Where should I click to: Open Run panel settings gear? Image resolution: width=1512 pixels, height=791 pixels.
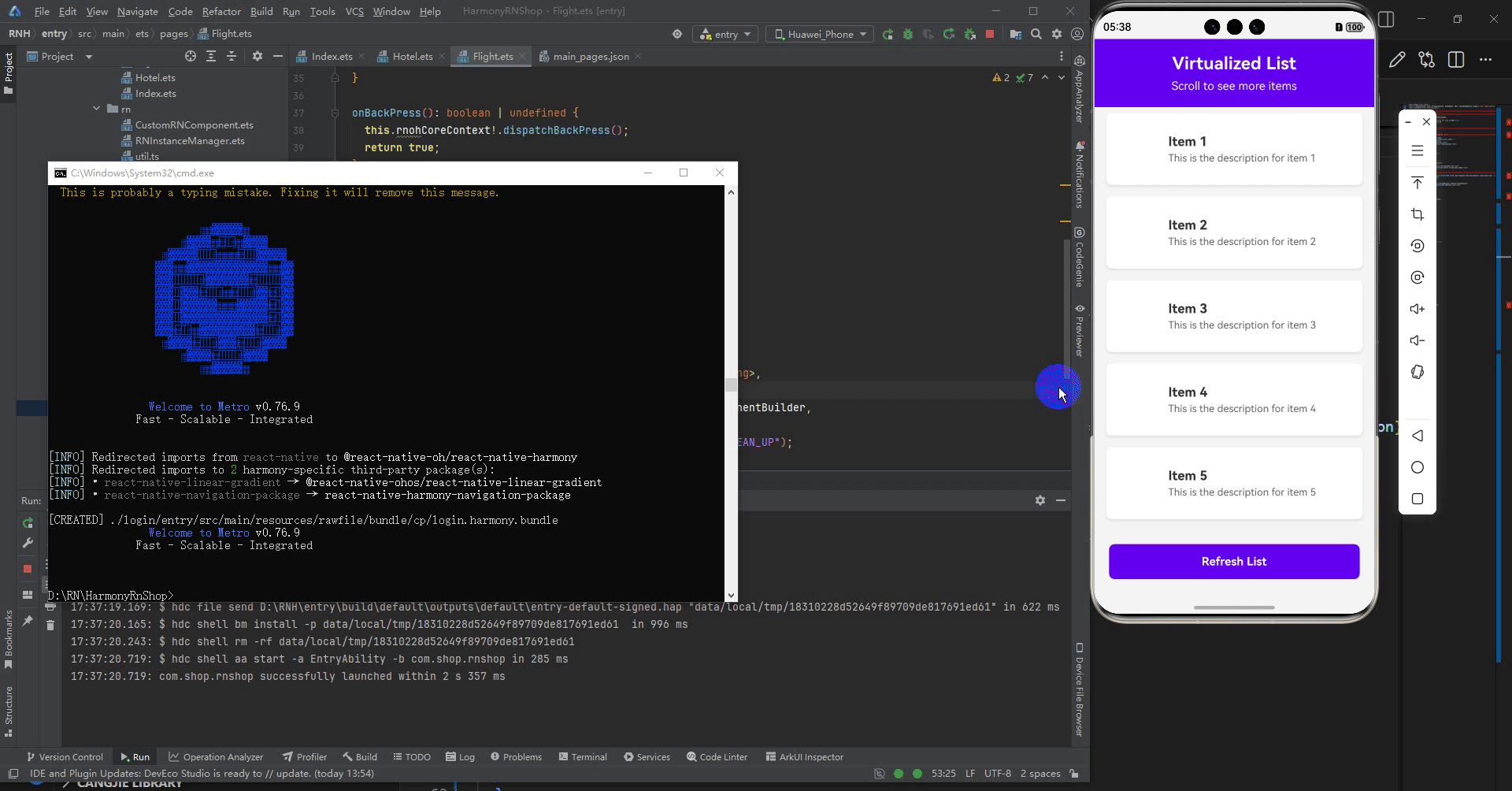click(1039, 500)
